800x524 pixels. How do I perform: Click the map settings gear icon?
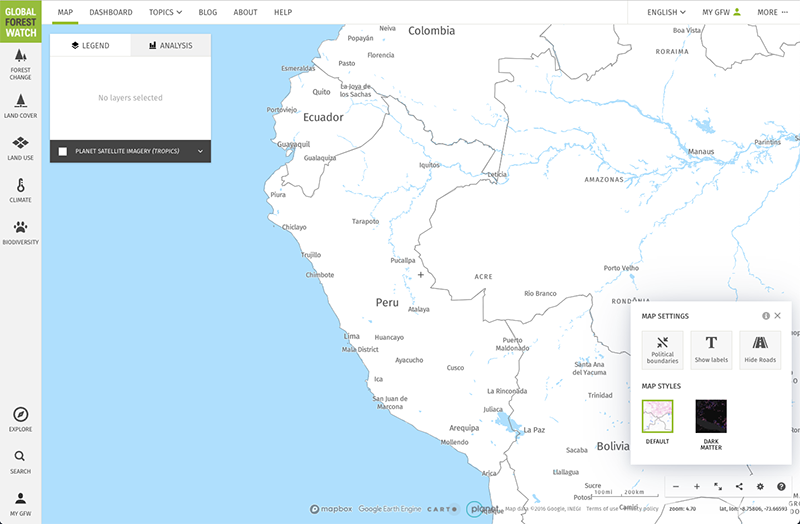[x=760, y=487]
